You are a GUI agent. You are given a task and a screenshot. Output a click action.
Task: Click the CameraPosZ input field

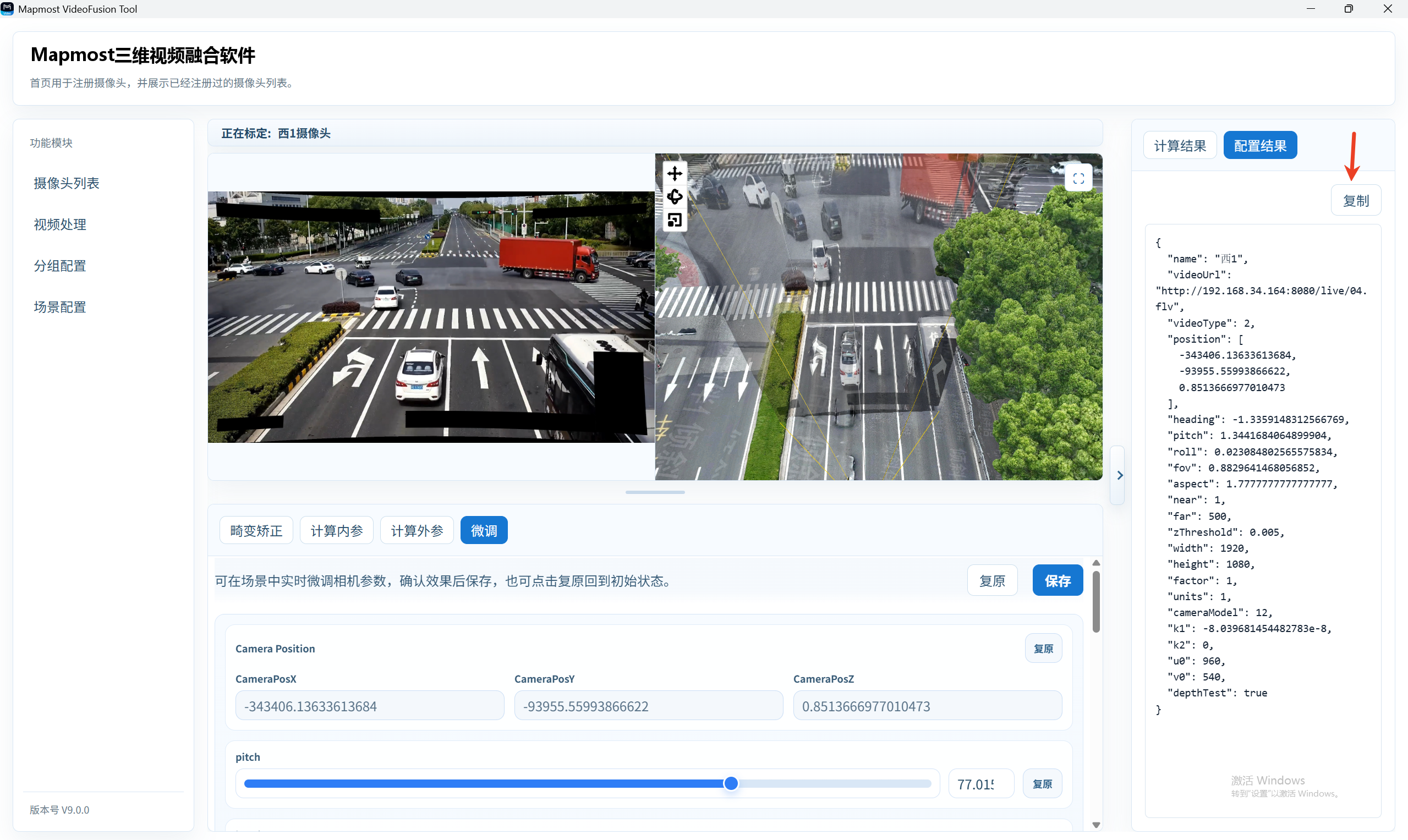927,706
